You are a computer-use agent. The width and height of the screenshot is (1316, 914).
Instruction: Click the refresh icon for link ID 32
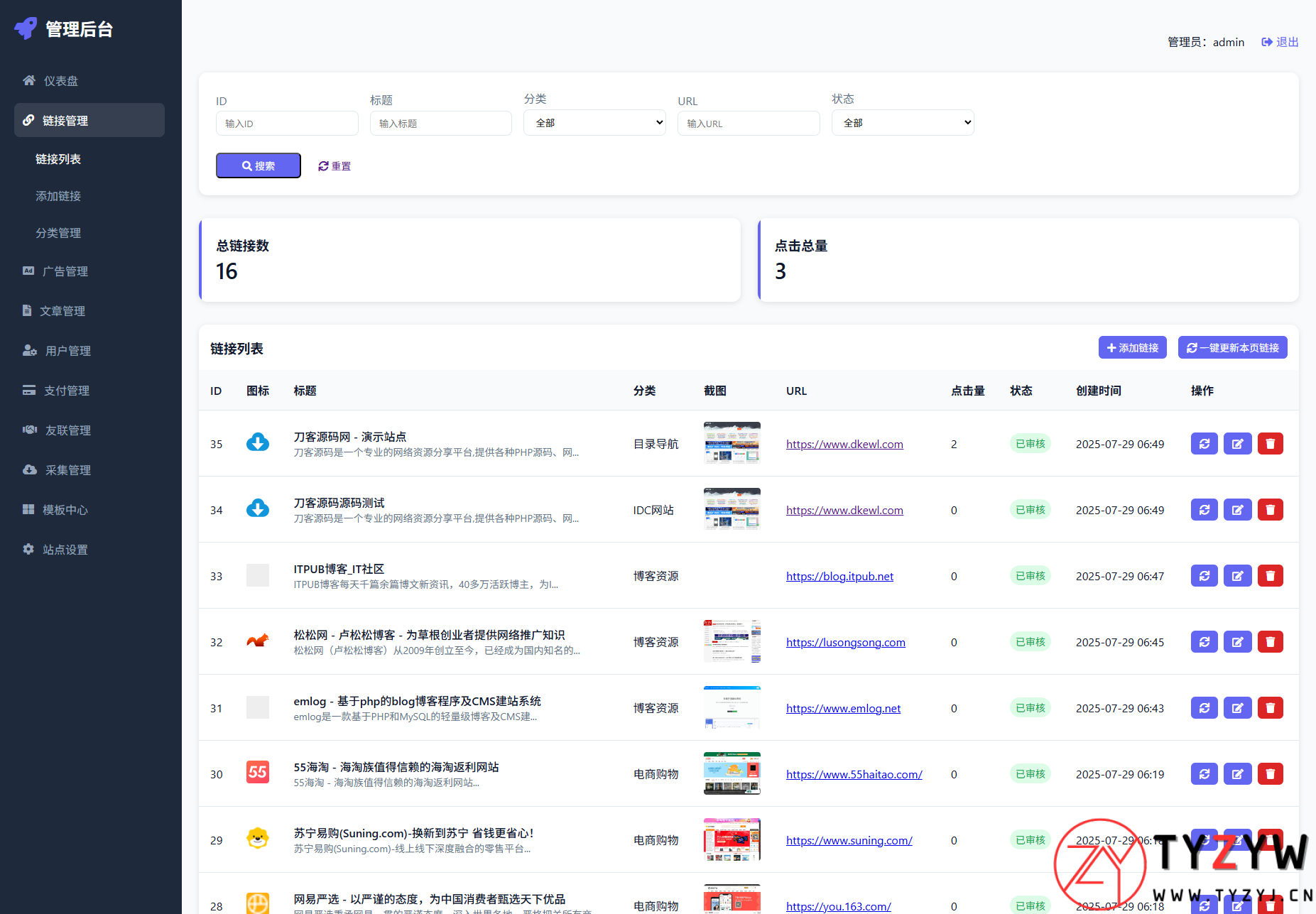(1204, 642)
